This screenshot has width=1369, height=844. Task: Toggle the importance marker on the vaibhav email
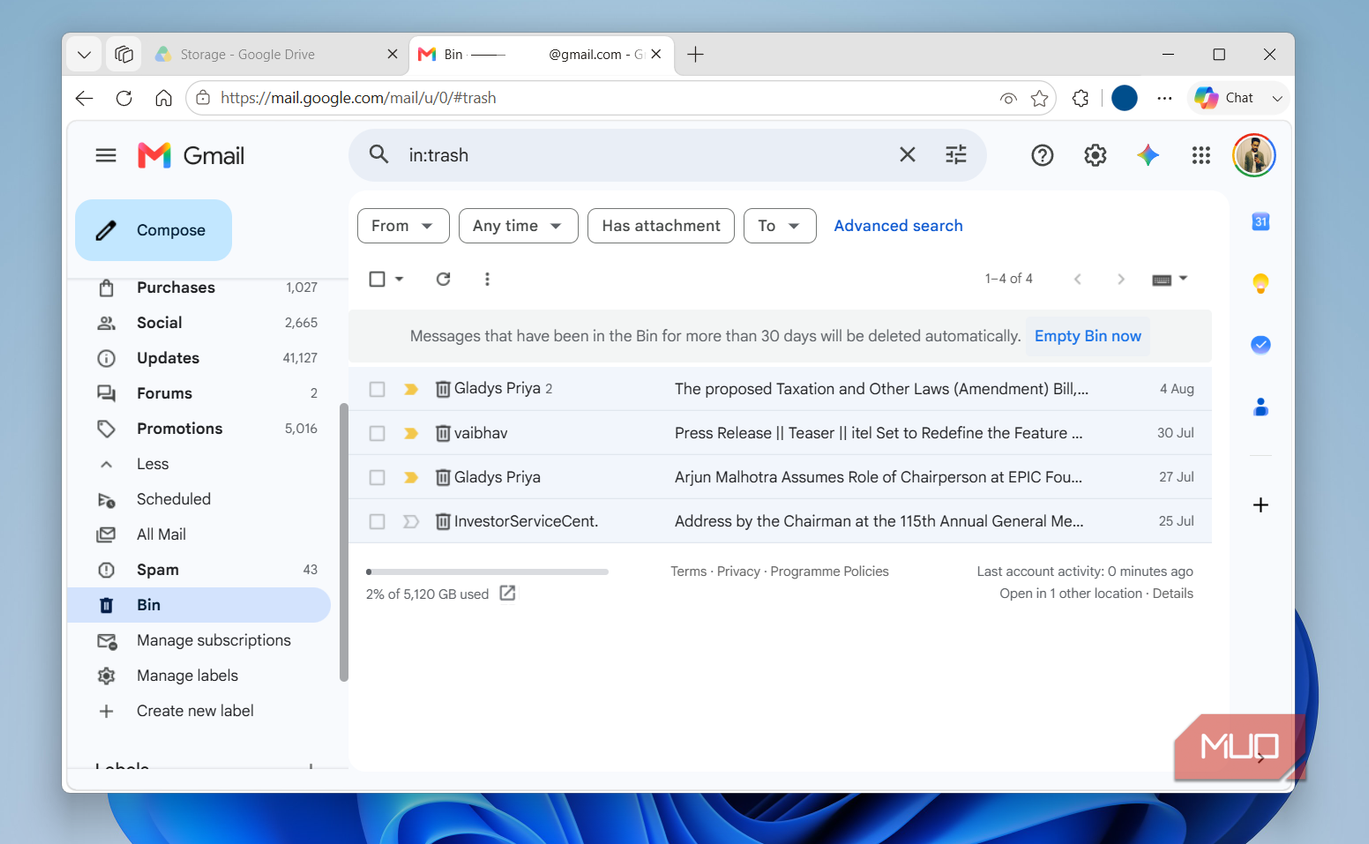[411, 433]
